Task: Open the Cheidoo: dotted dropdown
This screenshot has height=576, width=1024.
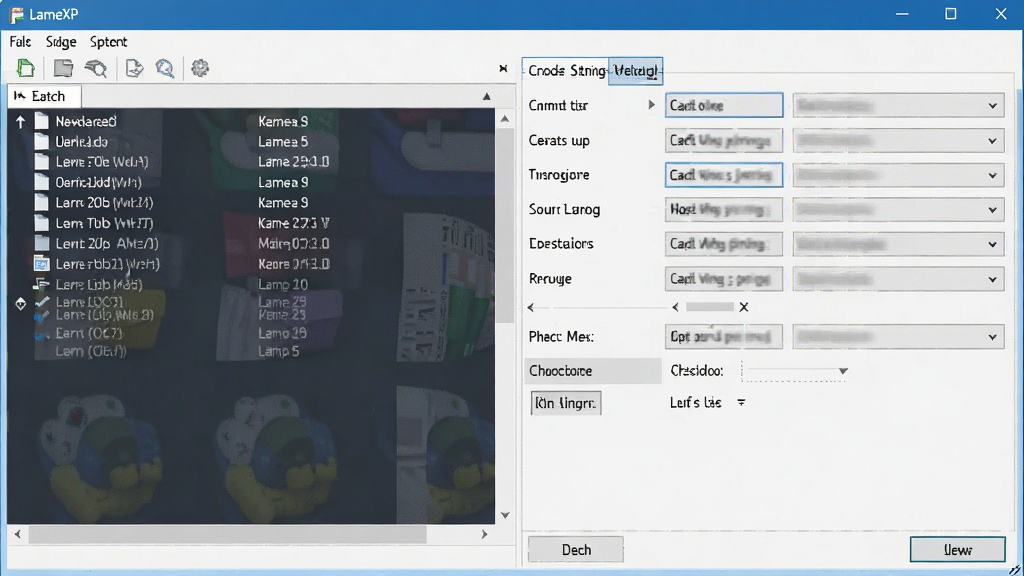Action: point(795,371)
